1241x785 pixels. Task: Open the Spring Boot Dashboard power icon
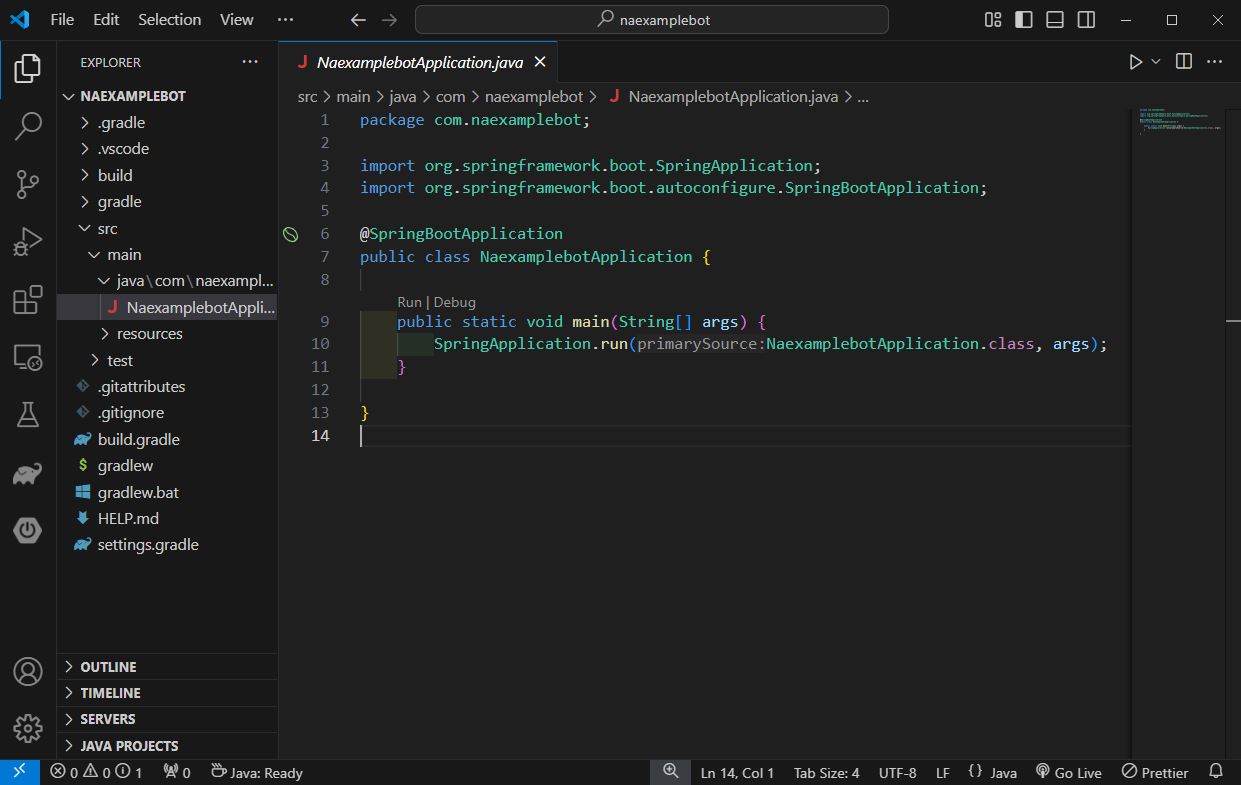point(28,530)
